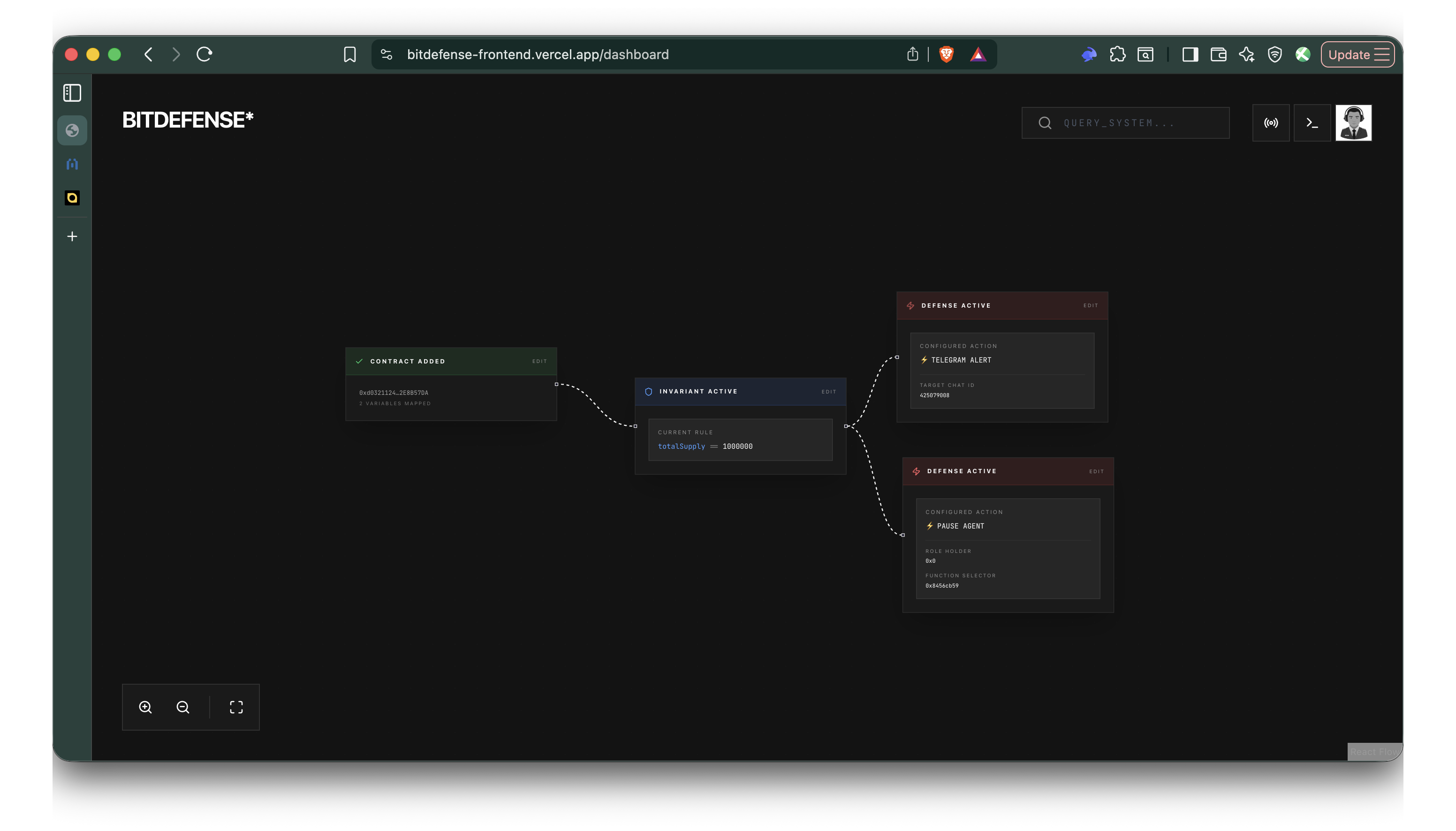Edit the Pause Agent defense node

[x=1096, y=471]
